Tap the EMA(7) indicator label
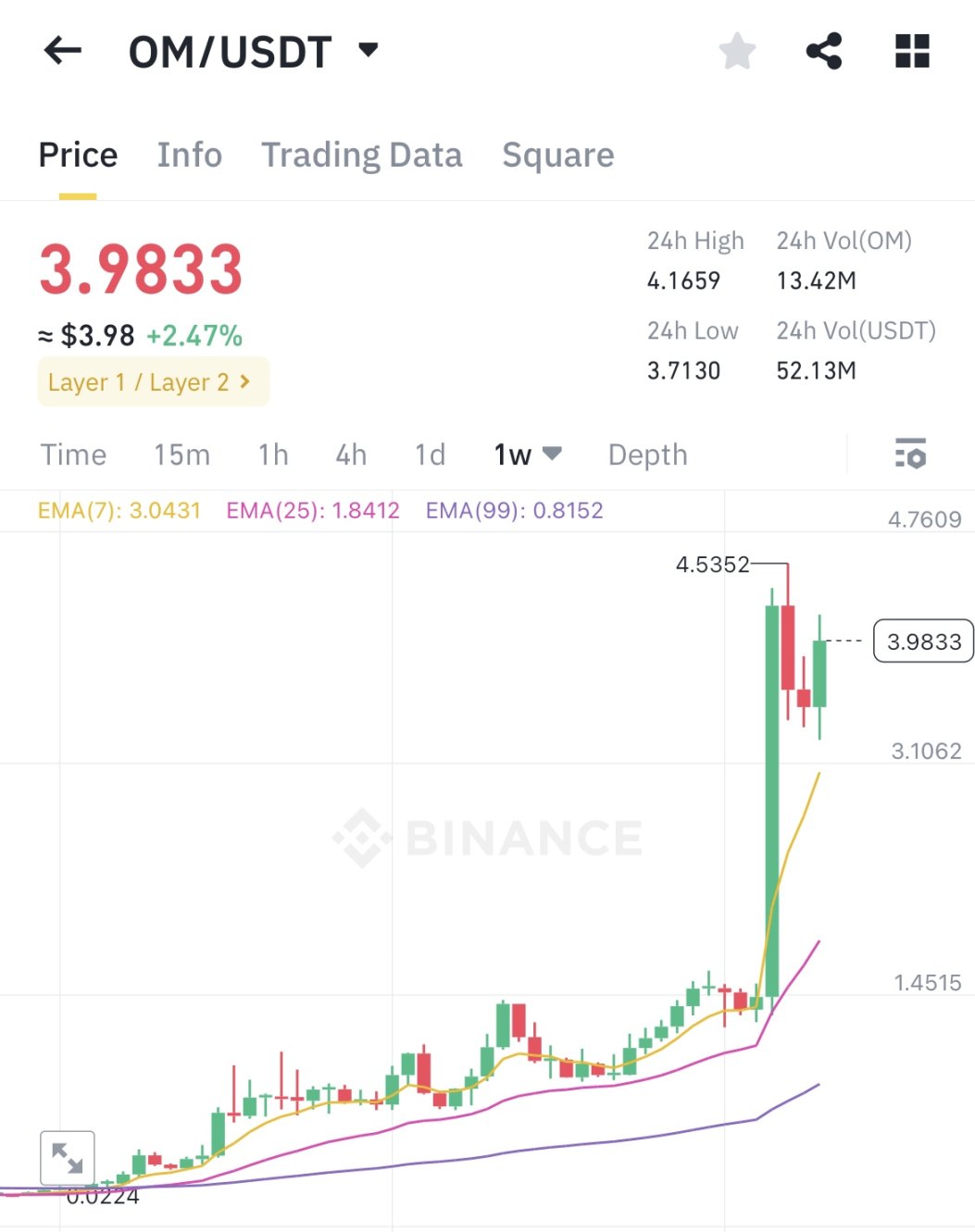 (x=119, y=510)
